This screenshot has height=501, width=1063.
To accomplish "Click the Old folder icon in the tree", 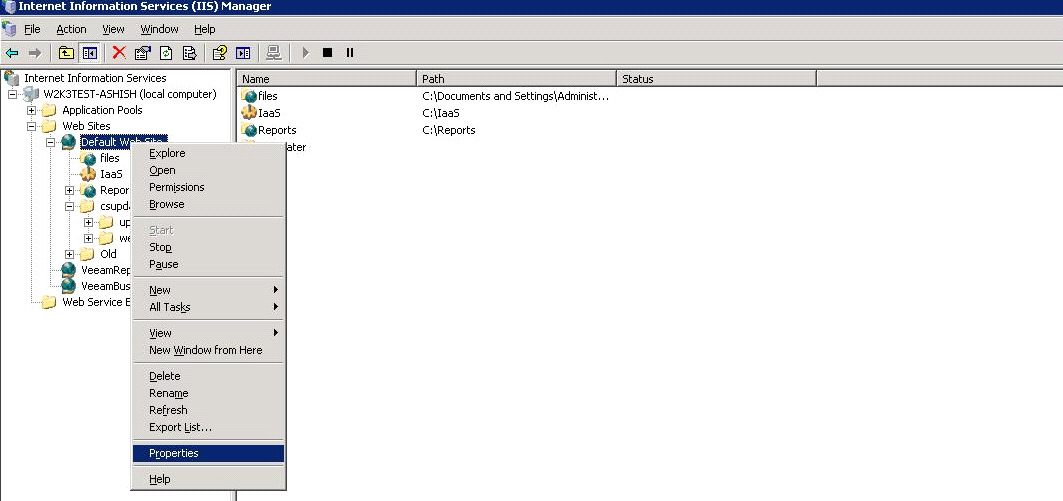I will pyautogui.click(x=87, y=254).
